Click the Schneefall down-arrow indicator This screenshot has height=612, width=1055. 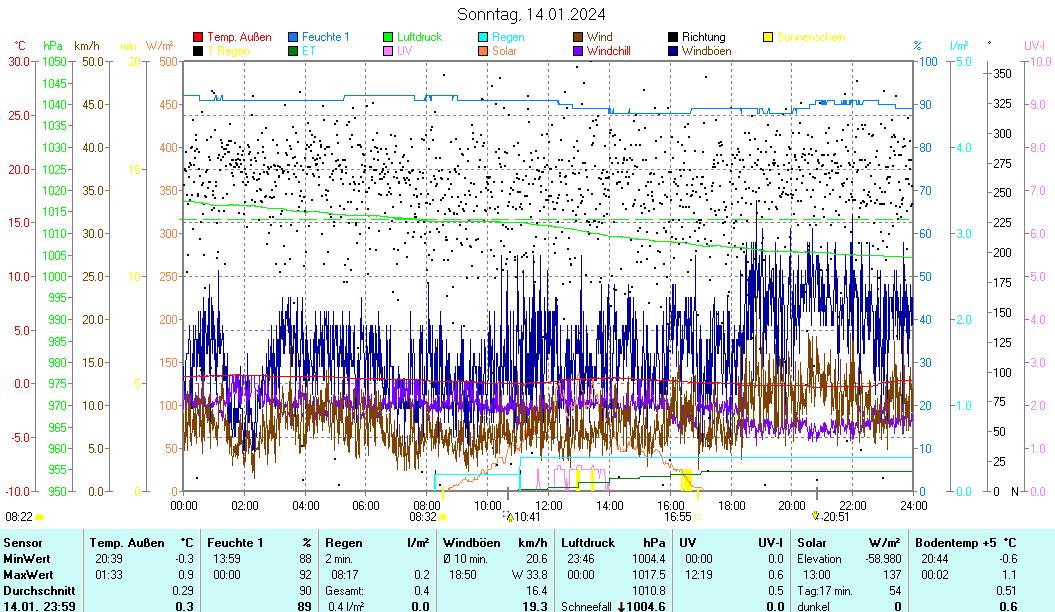(621, 606)
